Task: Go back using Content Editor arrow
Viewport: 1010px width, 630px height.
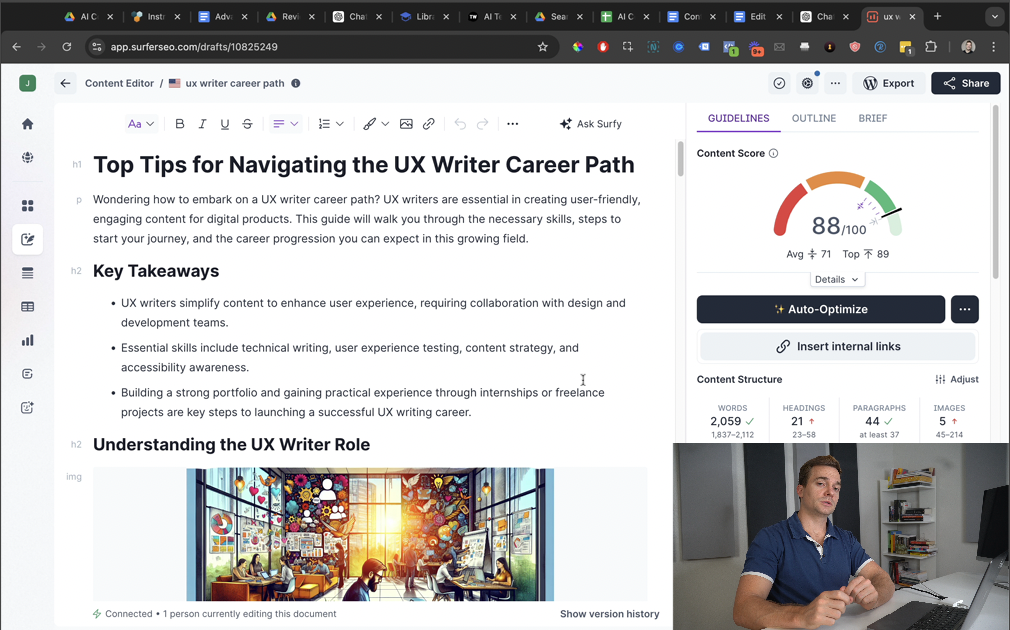Action: [x=65, y=83]
